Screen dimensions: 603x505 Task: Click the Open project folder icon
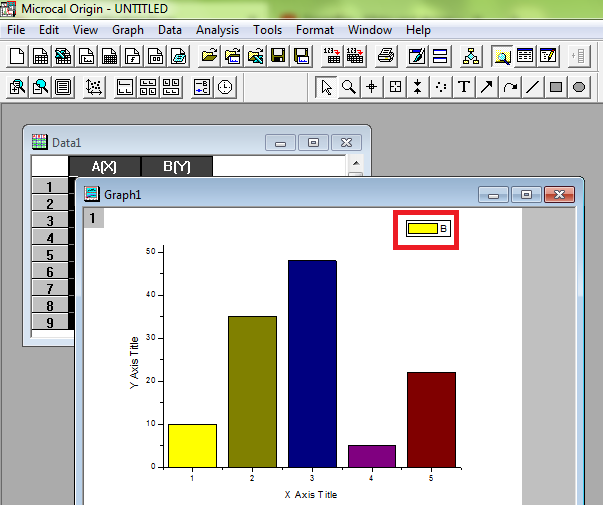pos(208,56)
